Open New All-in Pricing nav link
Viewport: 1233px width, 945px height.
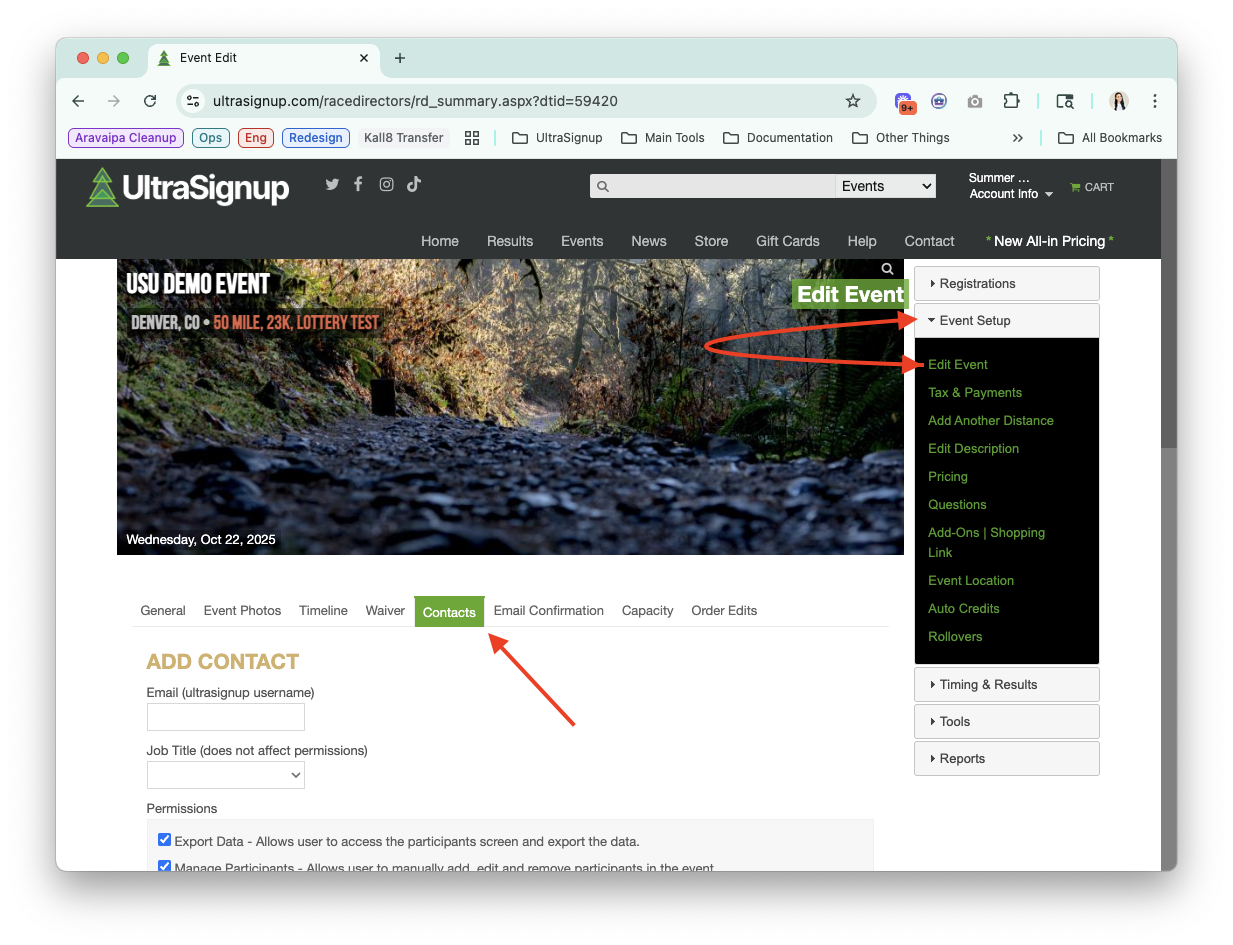1050,241
